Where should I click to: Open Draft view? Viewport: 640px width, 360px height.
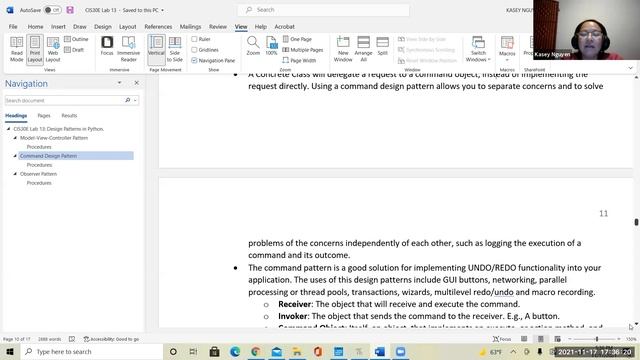(x=74, y=50)
